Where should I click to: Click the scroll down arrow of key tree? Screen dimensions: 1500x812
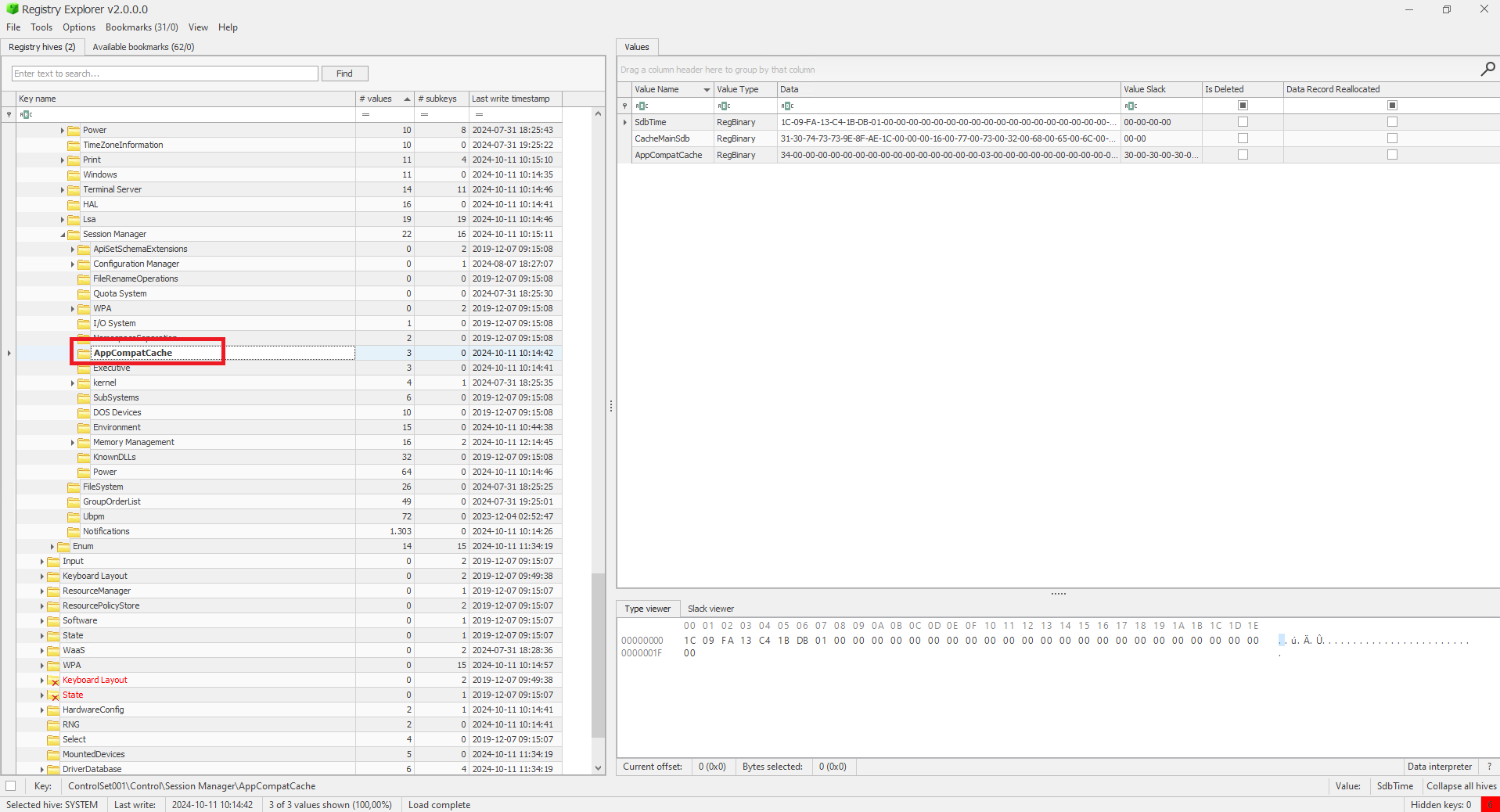tap(598, 768)
